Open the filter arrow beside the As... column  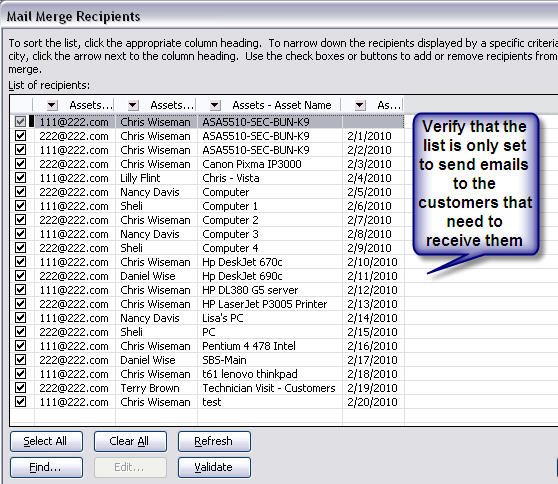[360, 105]
